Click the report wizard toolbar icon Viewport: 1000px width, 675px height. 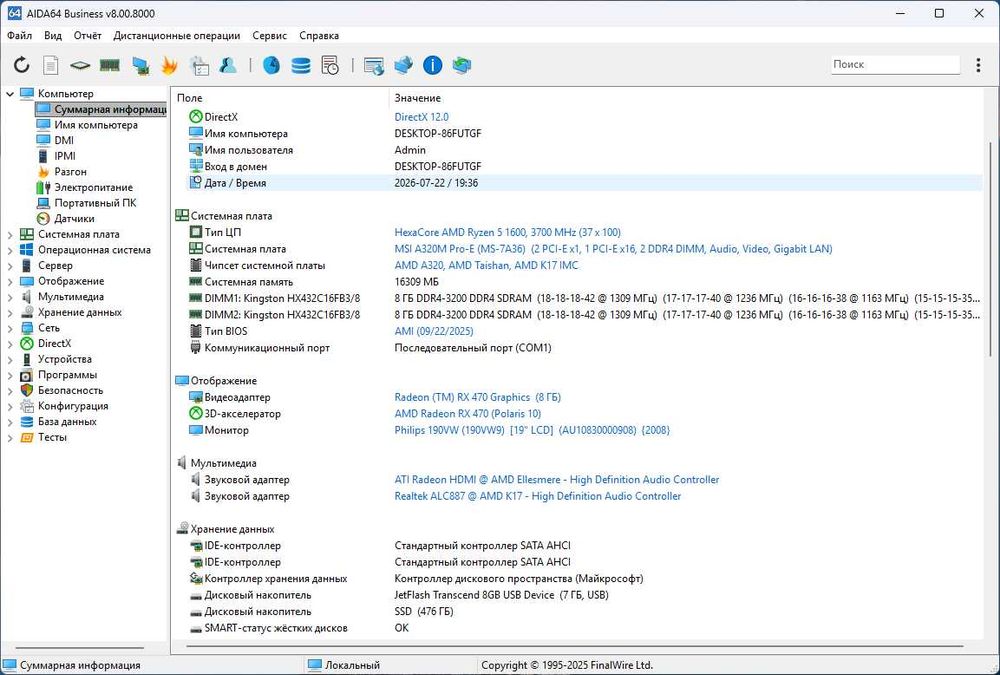click(200, 65)
